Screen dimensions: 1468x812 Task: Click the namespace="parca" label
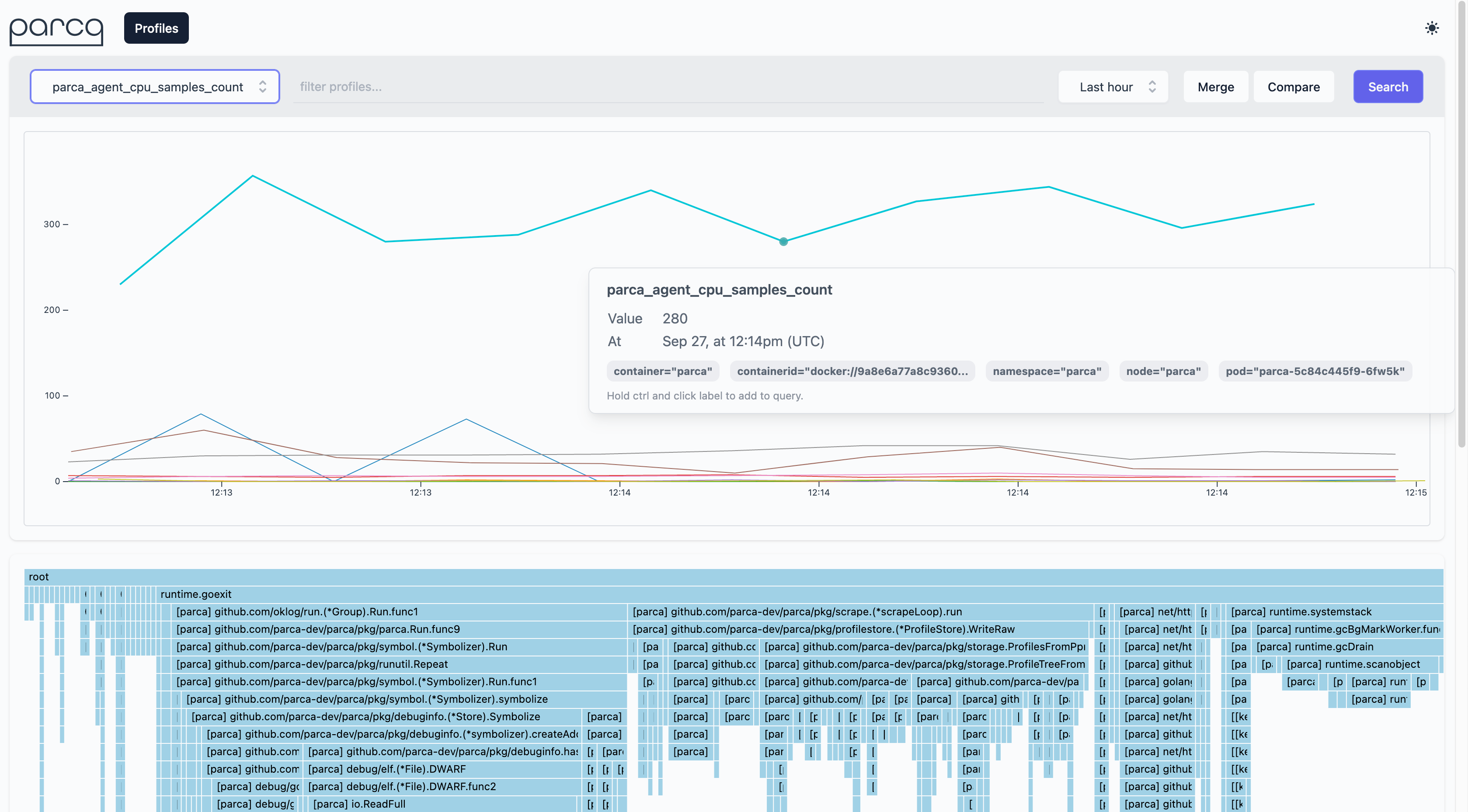(1047, 371)
